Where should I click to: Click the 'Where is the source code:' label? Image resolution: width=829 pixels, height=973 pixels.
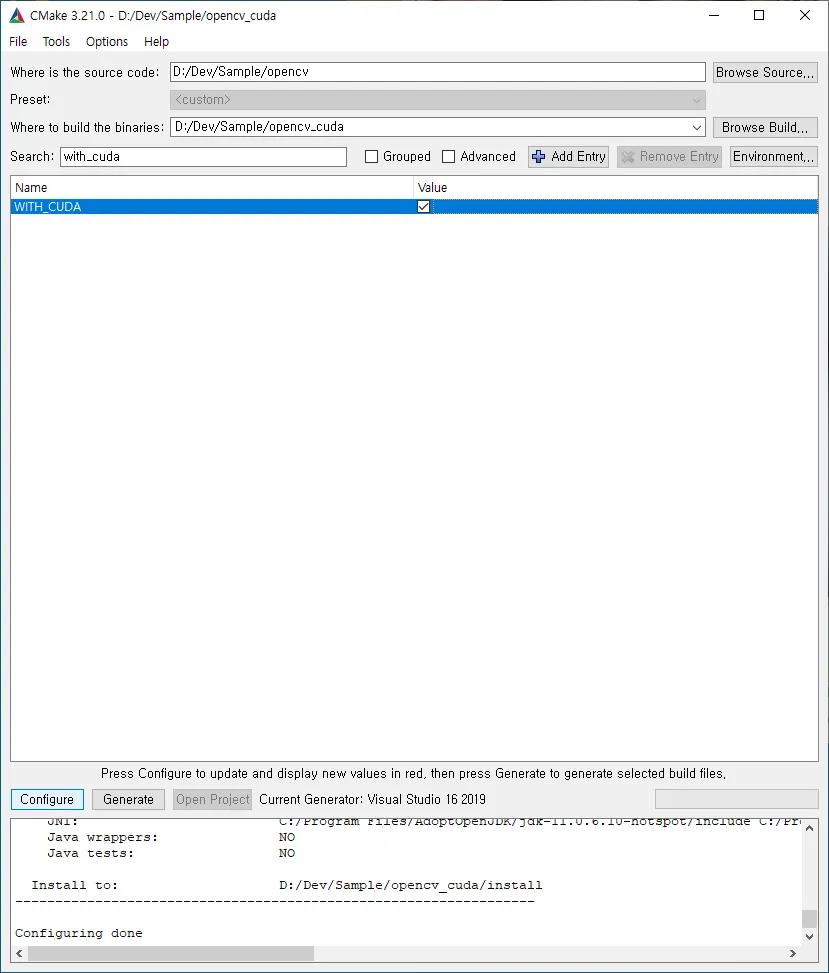tap(84, 73)
